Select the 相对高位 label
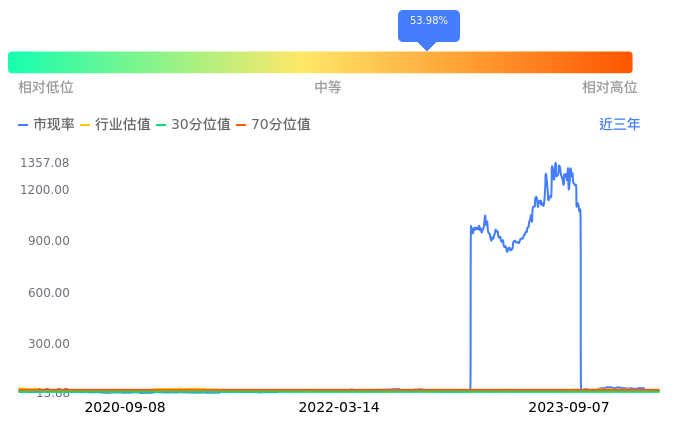Screen dimensions: 686x442 click(x=609, y=88)
